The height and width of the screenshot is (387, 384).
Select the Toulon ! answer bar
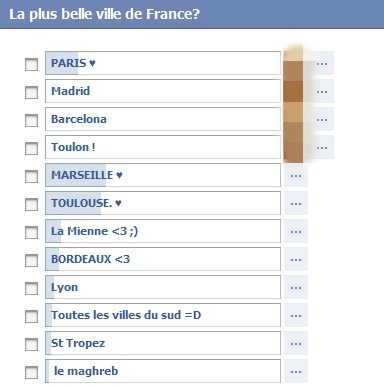pyautogui.click(x=163, y=147)
